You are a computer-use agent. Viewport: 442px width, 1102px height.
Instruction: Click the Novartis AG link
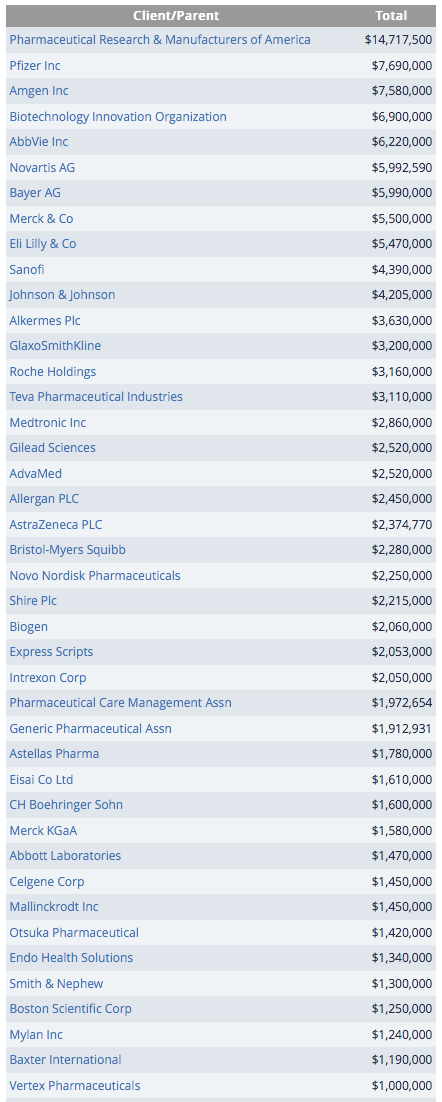pos(42,168)
